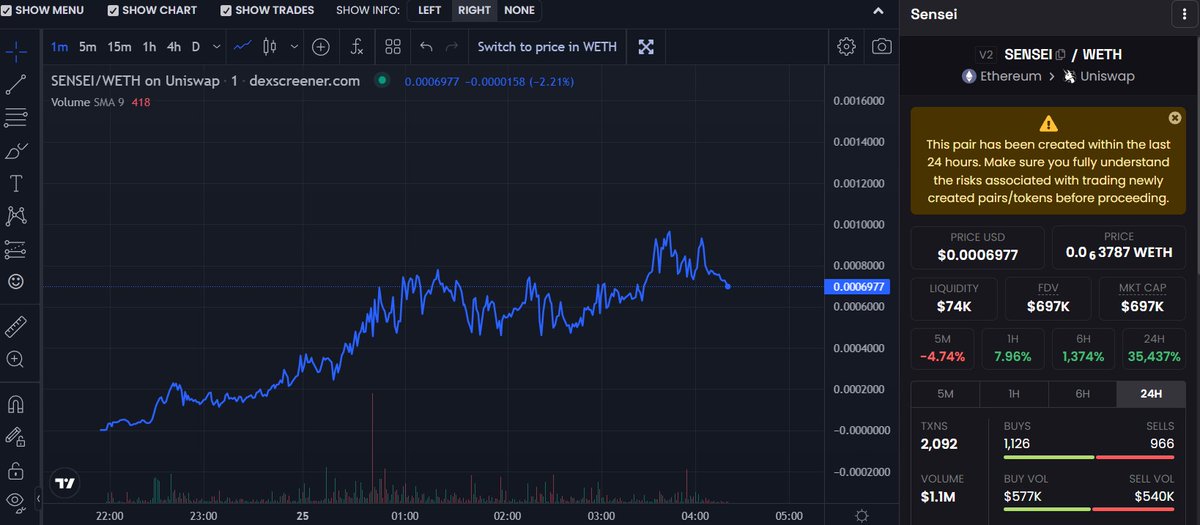The image size is (1200, 525).
Task: Open the emoji icons tool
Action: (x=16, y=282)
